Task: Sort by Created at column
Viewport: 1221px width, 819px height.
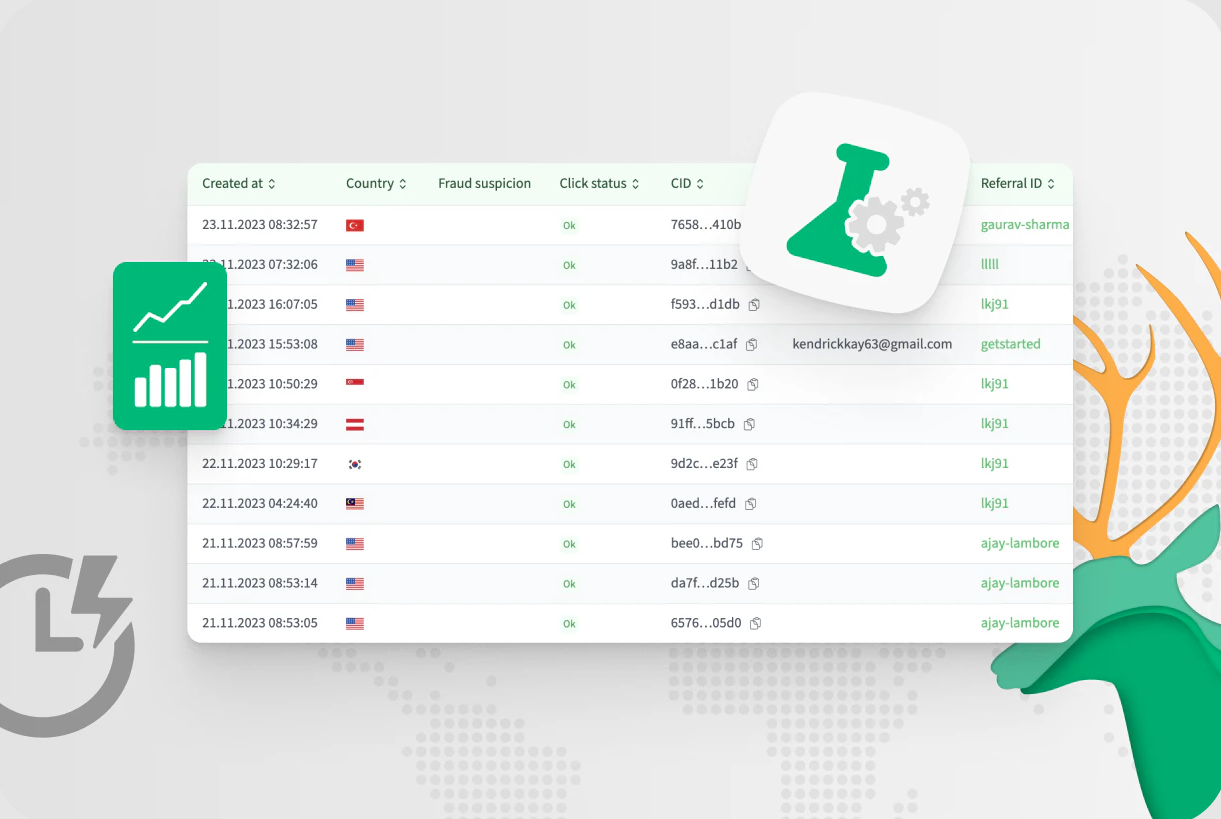Action: coord(239,184)
